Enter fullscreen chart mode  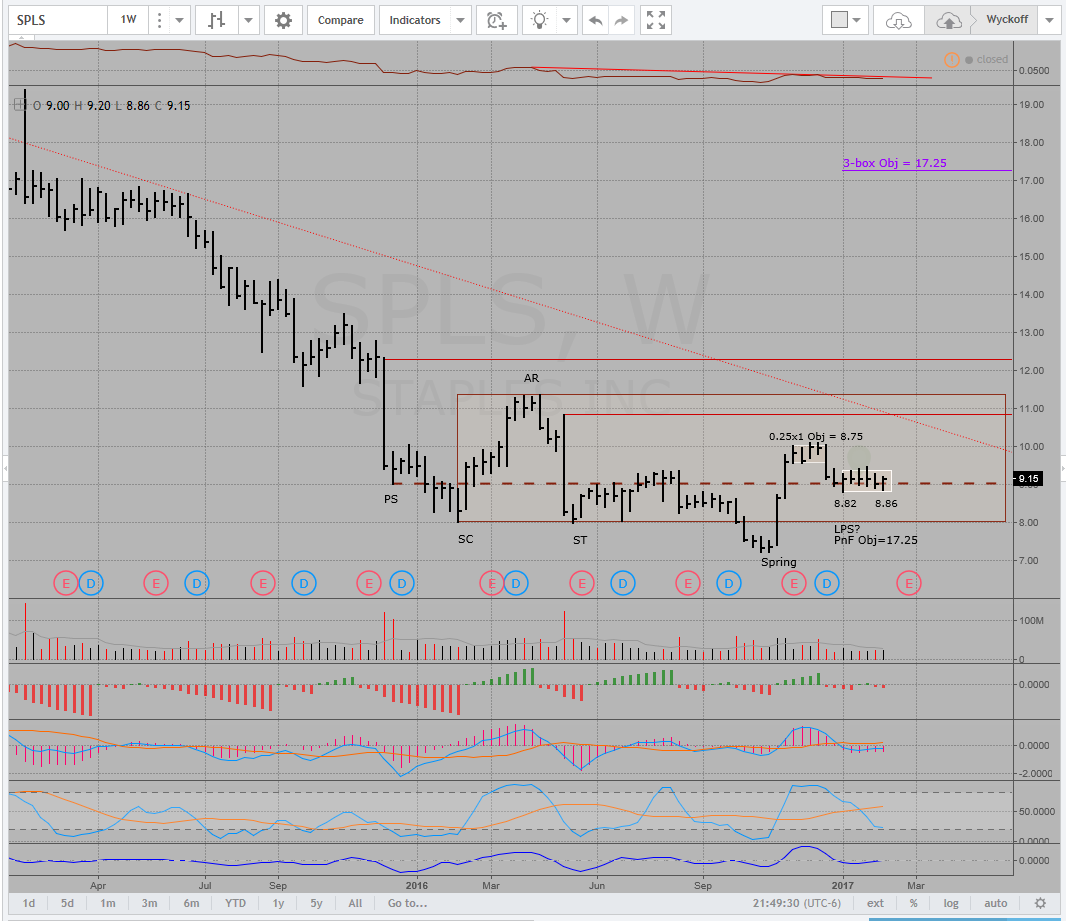656,20
